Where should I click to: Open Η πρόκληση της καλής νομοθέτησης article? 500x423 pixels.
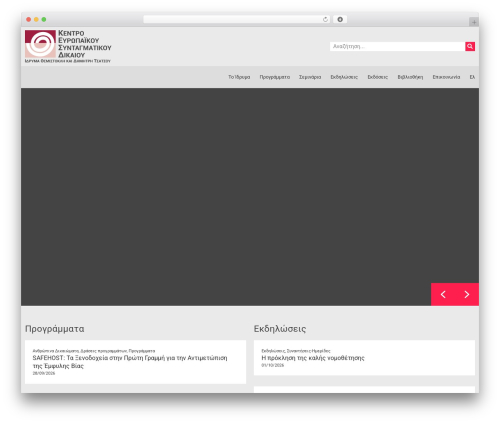[x=313, y=358]
